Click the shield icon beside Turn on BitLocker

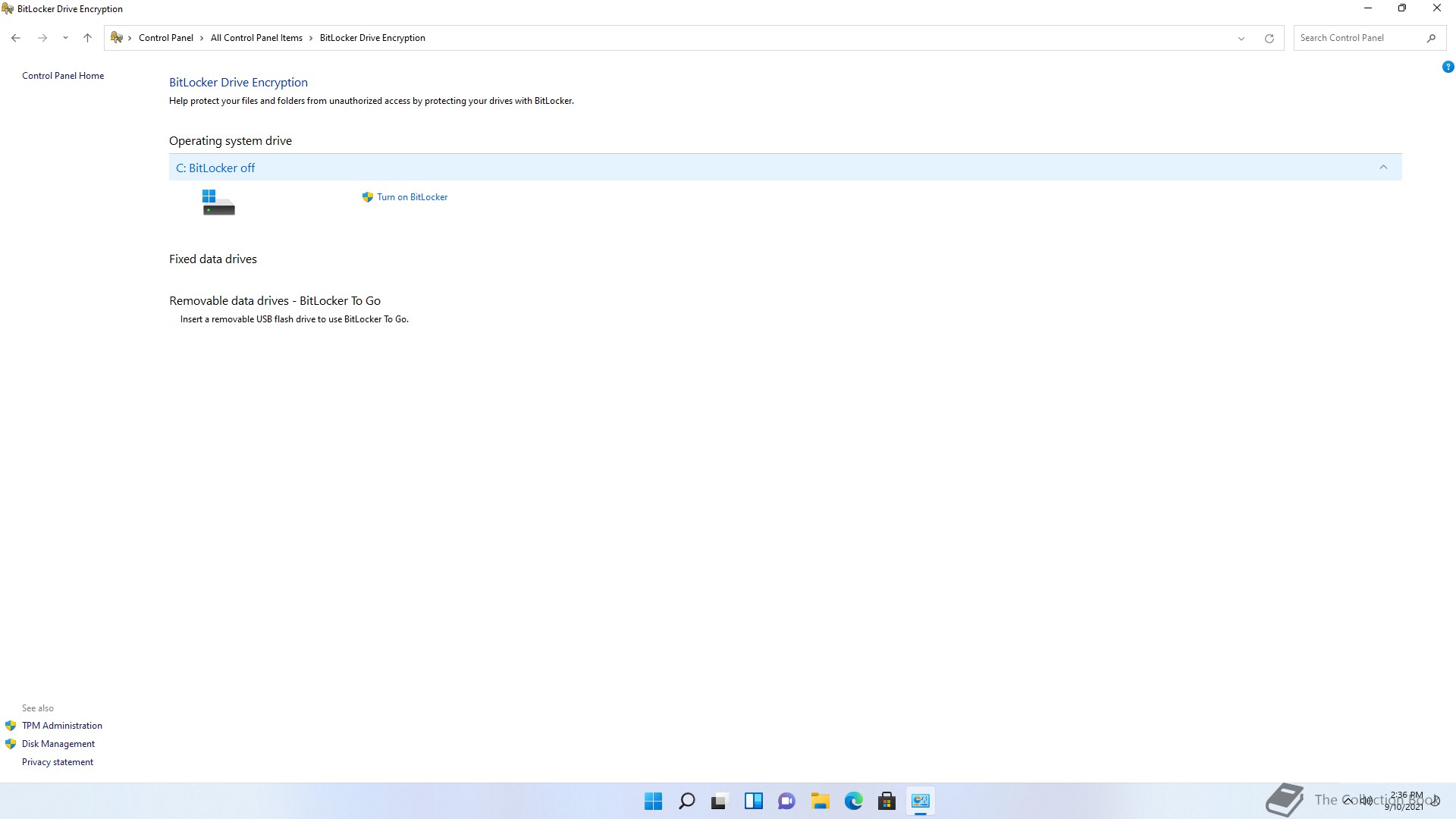point(368,197)
